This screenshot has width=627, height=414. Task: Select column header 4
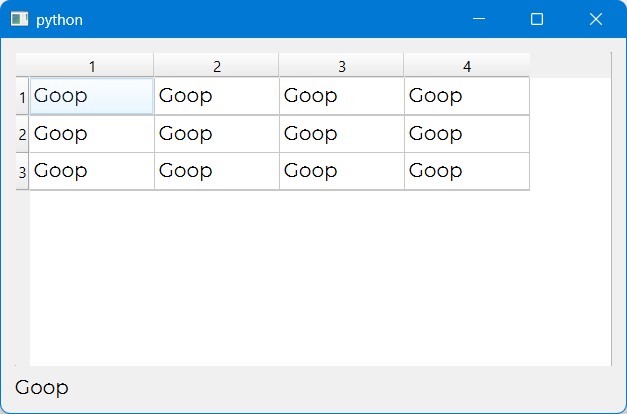(x=466, y=66)
